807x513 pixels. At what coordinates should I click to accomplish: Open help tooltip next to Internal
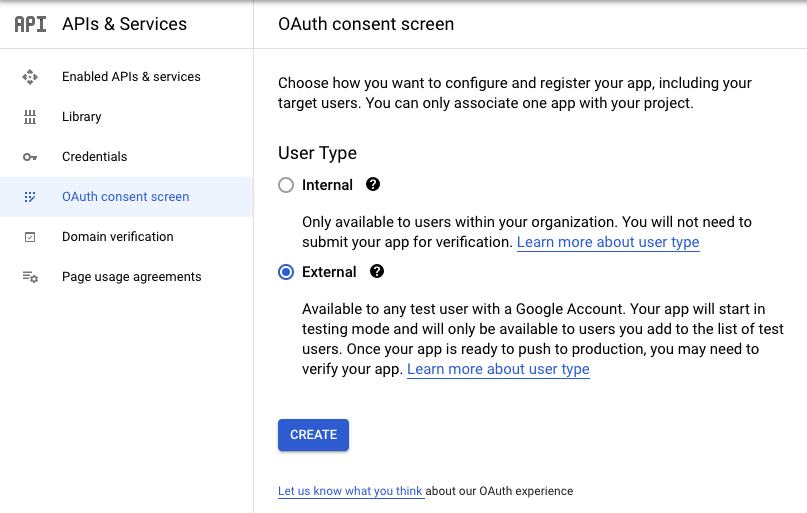tap(373, 184)
